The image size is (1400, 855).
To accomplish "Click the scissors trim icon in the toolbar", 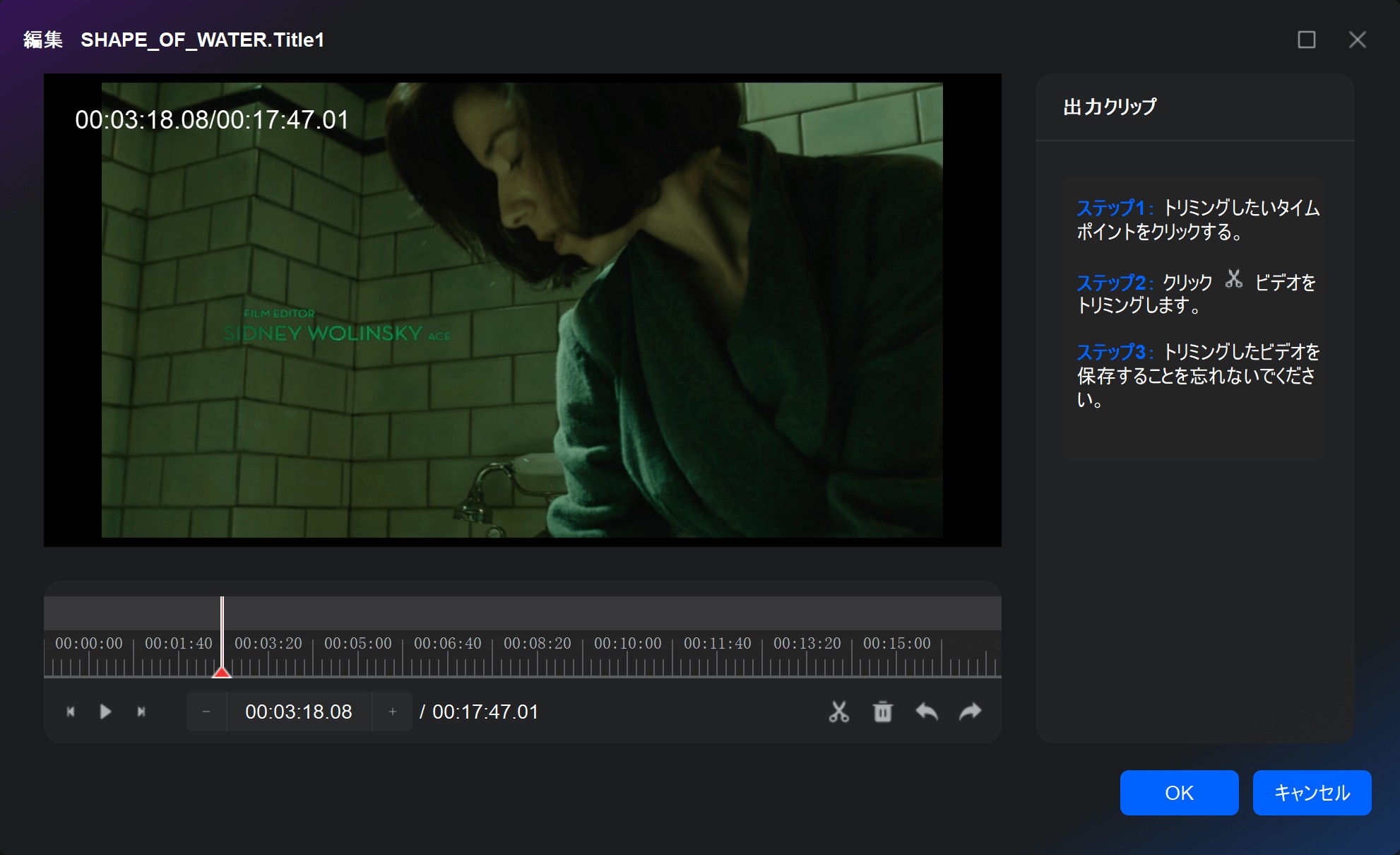I will [838, 712].
